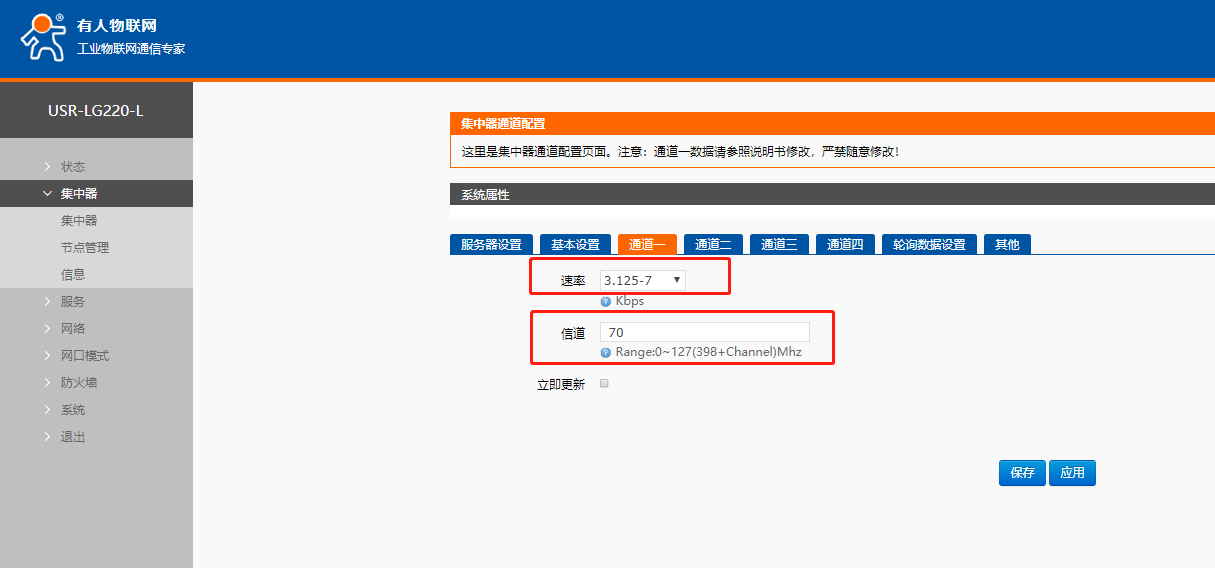Open 信息 under 集中器 in sidebar
This screenshot has width=1215, height=568.
(72, 274)
